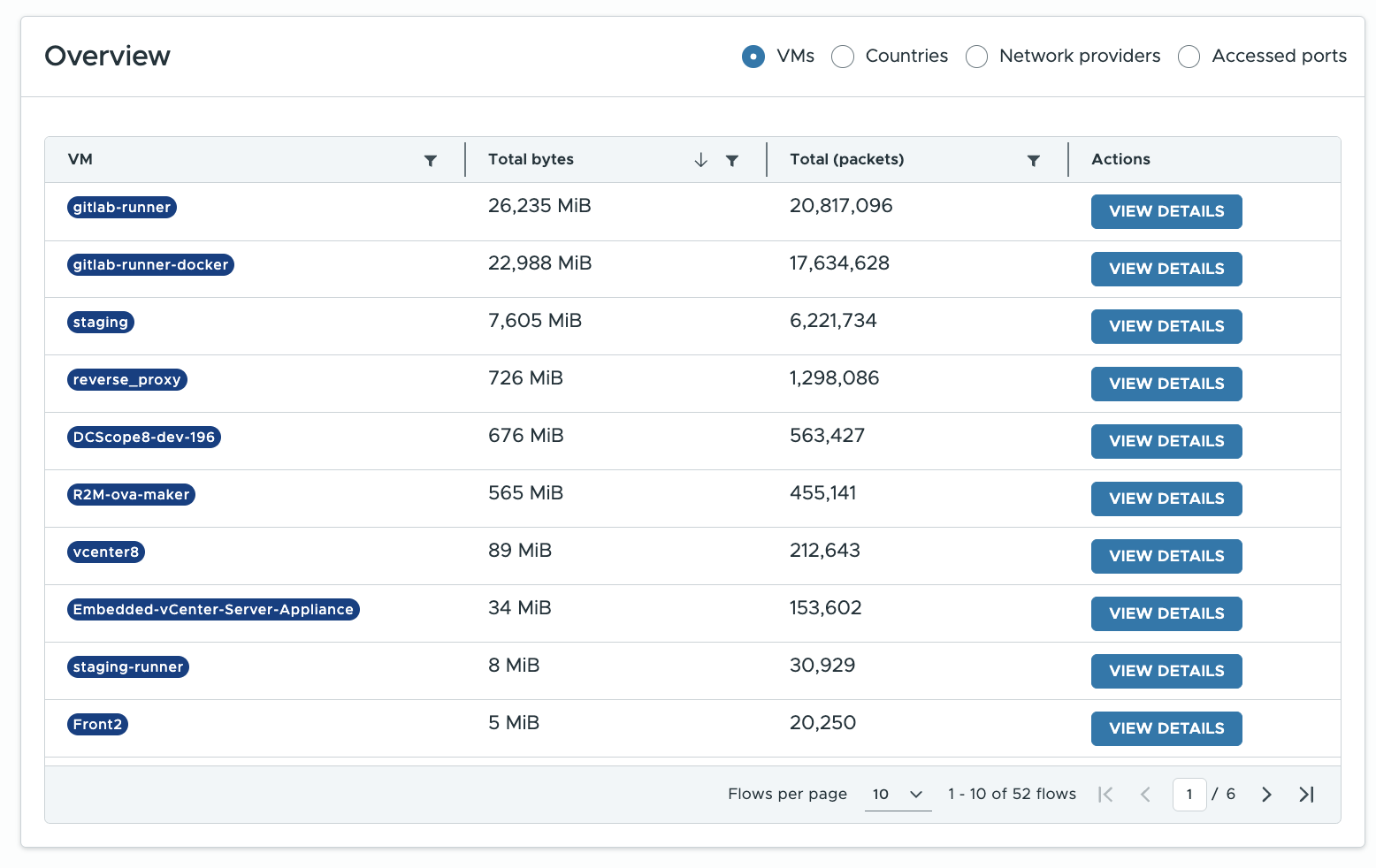Jump to the last page of flows
Image resolution: width=1376 pixels, height=868 pixels.
point(1306,795)
